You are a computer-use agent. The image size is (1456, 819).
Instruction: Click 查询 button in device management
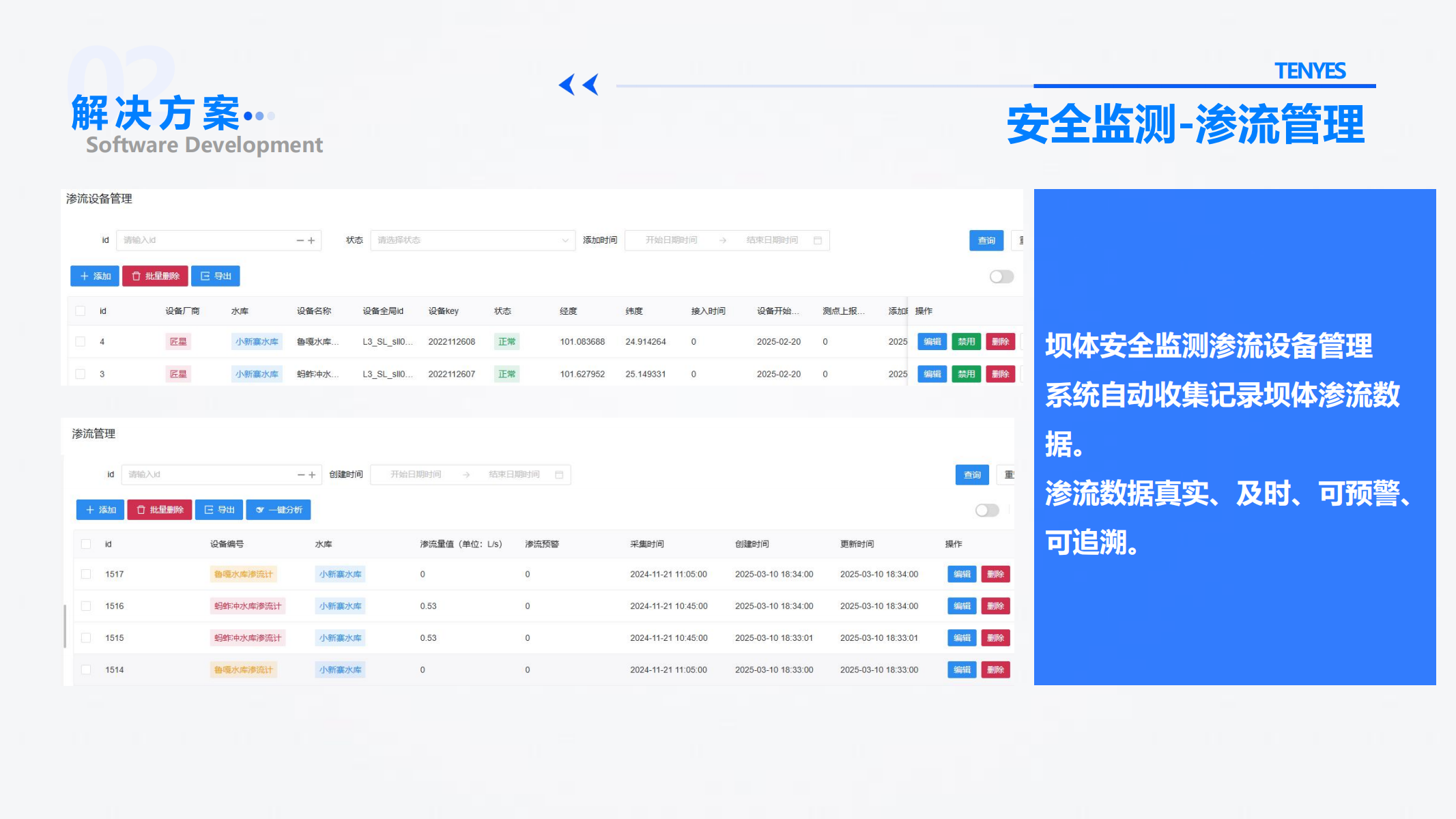[x=986, y=240]
